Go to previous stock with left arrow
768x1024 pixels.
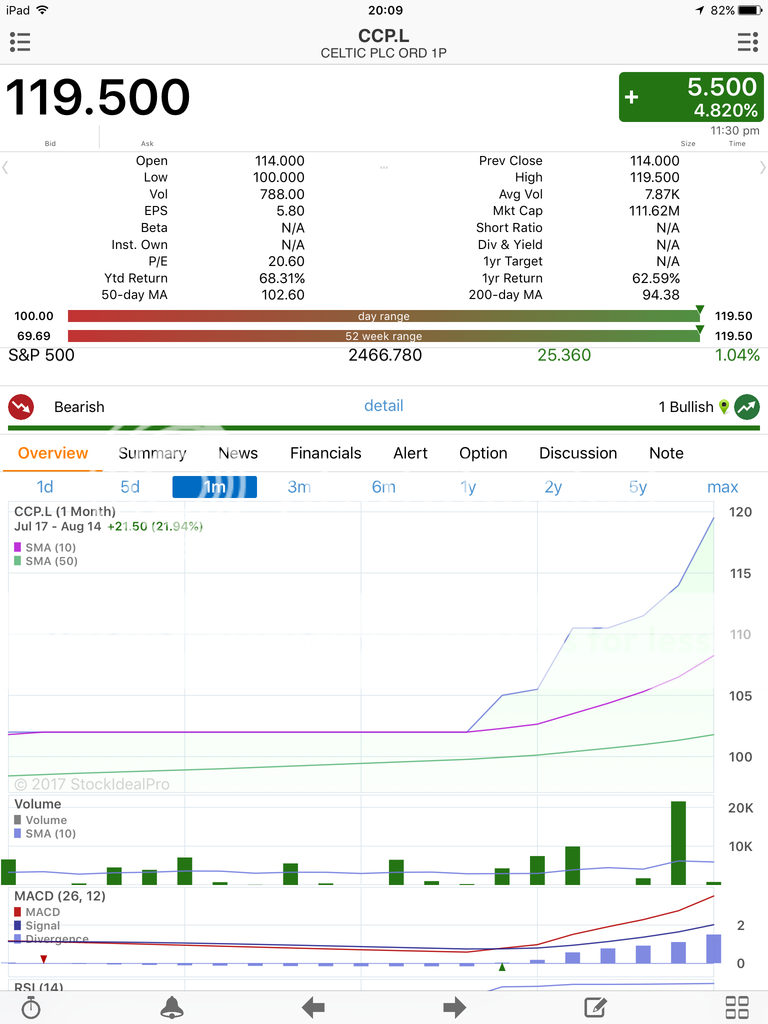tap(313, 1006)
